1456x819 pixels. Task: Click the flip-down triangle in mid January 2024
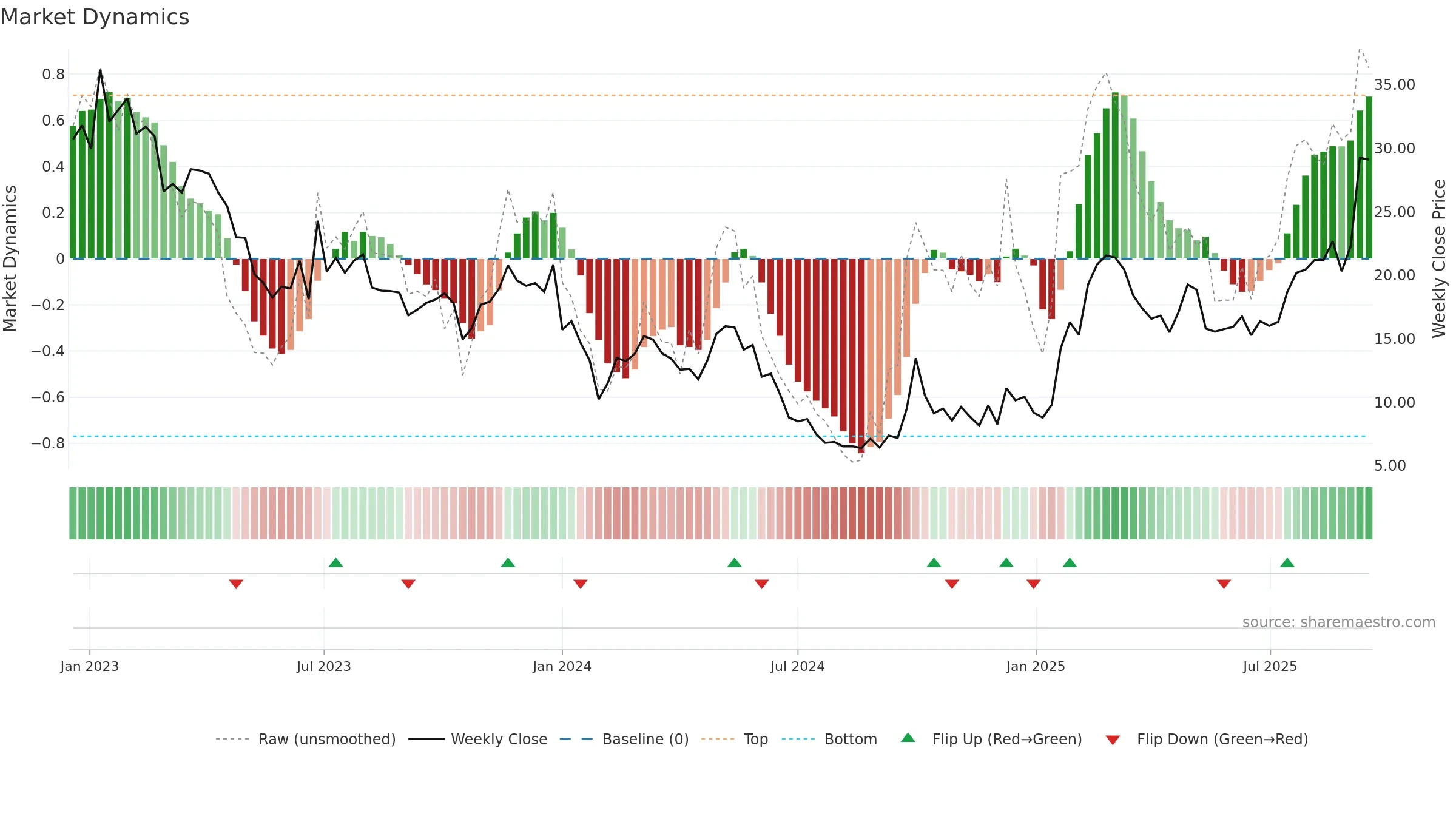coord(580,584)
